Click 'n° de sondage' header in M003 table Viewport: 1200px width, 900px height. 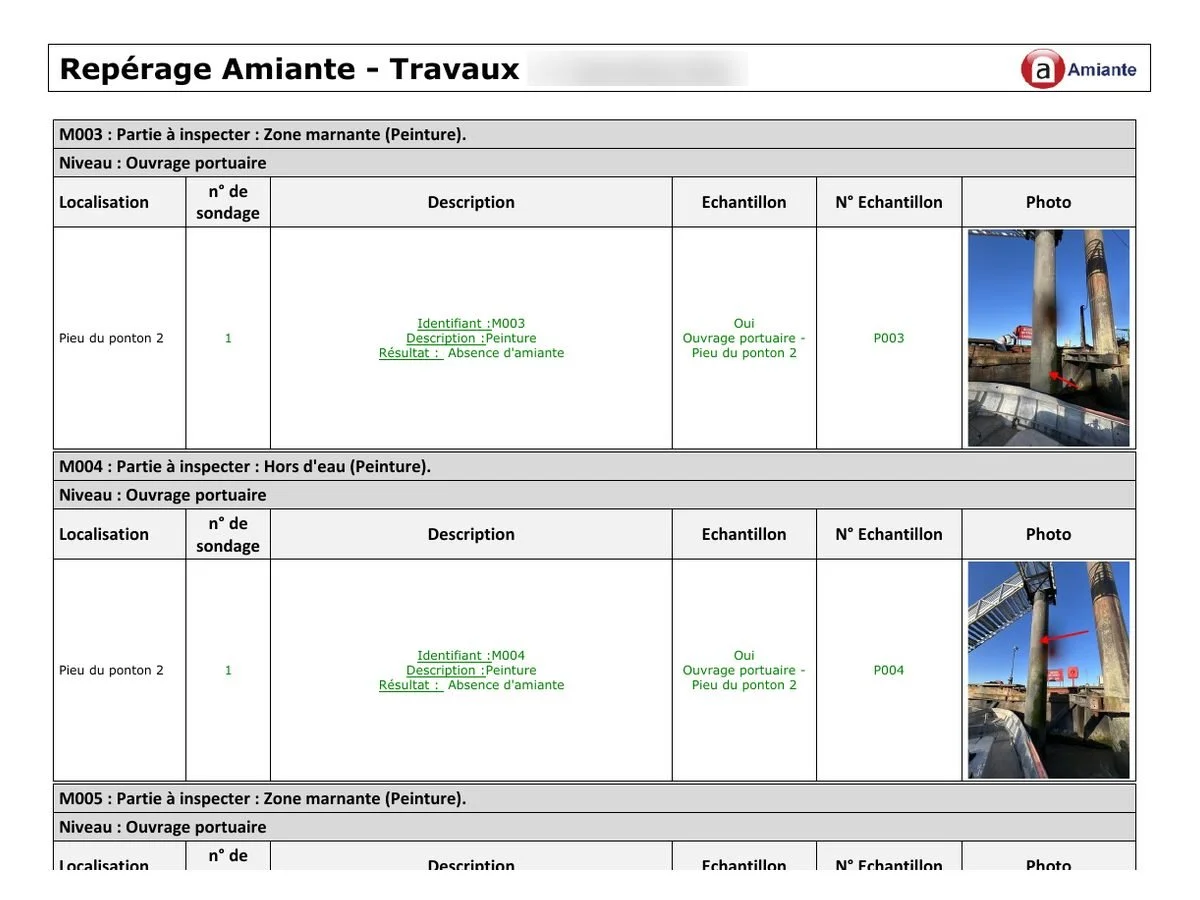(x=228, y=202)
